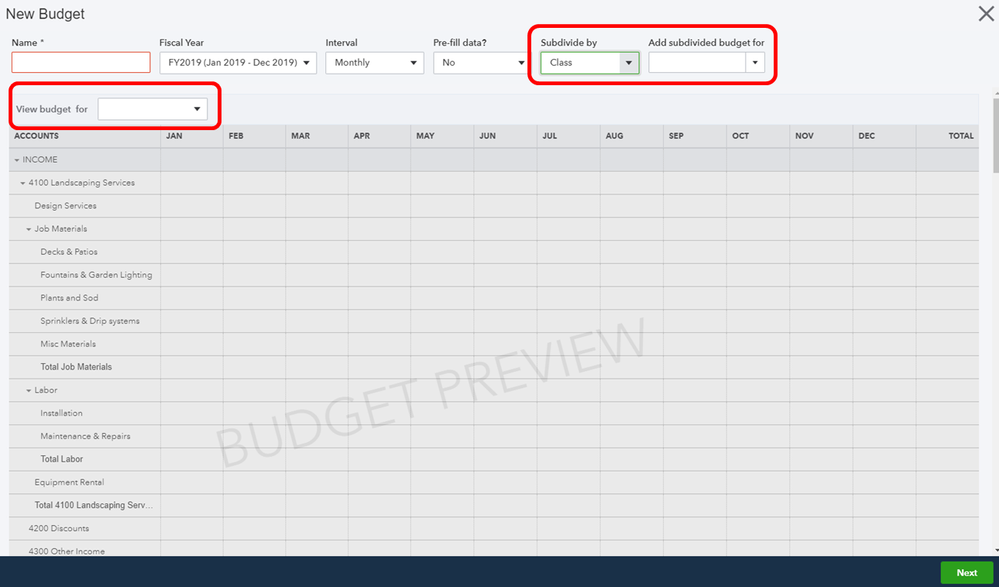
Task: Click the MAR column header
Action: pos(317,136)
